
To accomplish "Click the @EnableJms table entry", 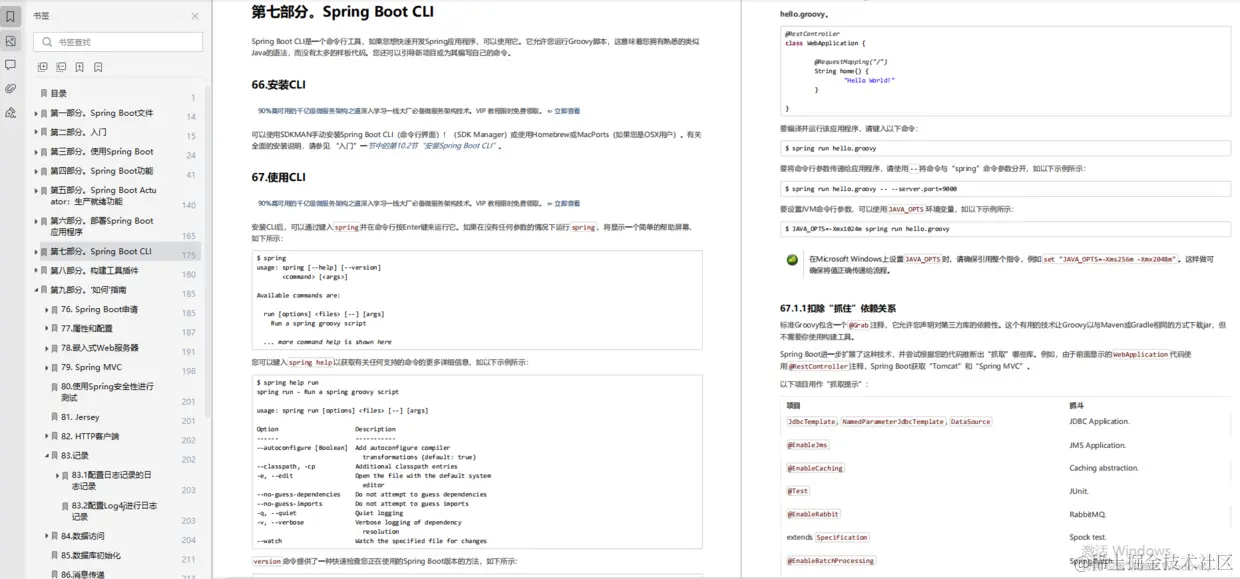I will click(808, 445).
